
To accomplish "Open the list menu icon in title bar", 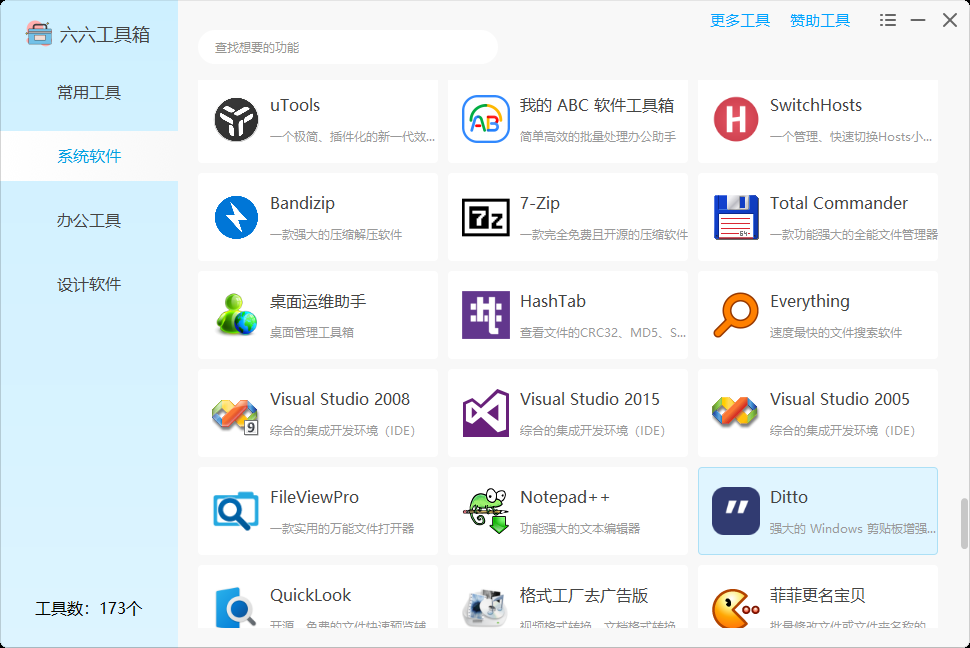I will [888, 20].
